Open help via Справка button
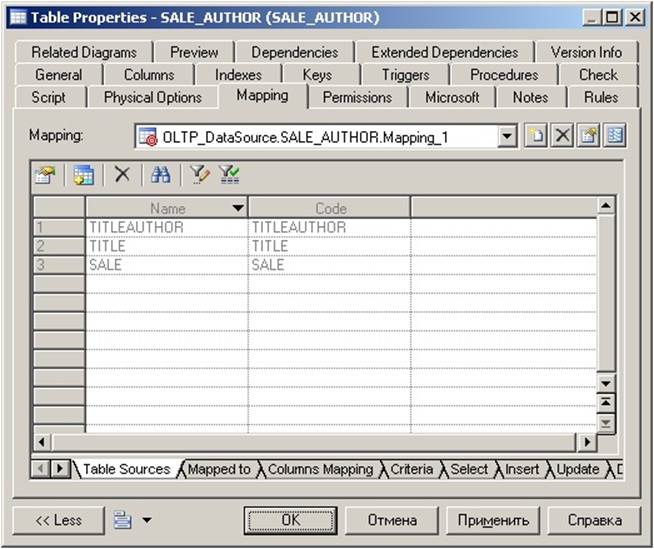This screenshot has width=654, height=549. (x=594, y=520)
